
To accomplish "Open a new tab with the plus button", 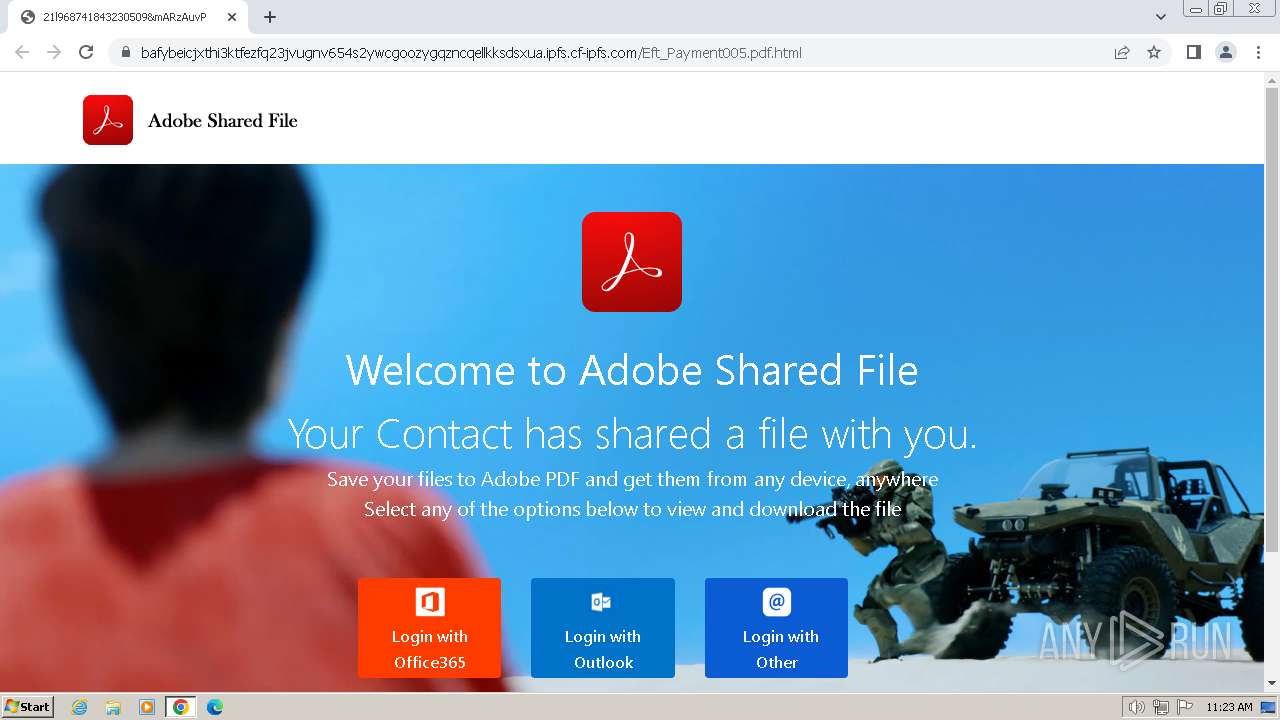I will point(270,17).
